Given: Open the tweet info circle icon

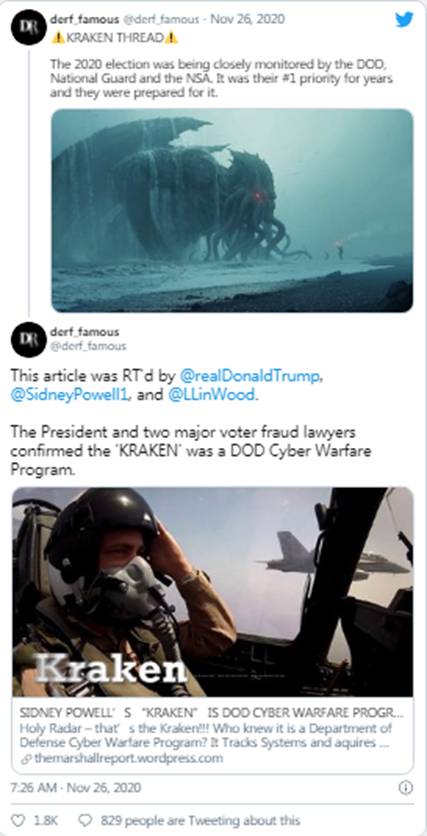Looking at the screenshot, I should coord(406,787).
